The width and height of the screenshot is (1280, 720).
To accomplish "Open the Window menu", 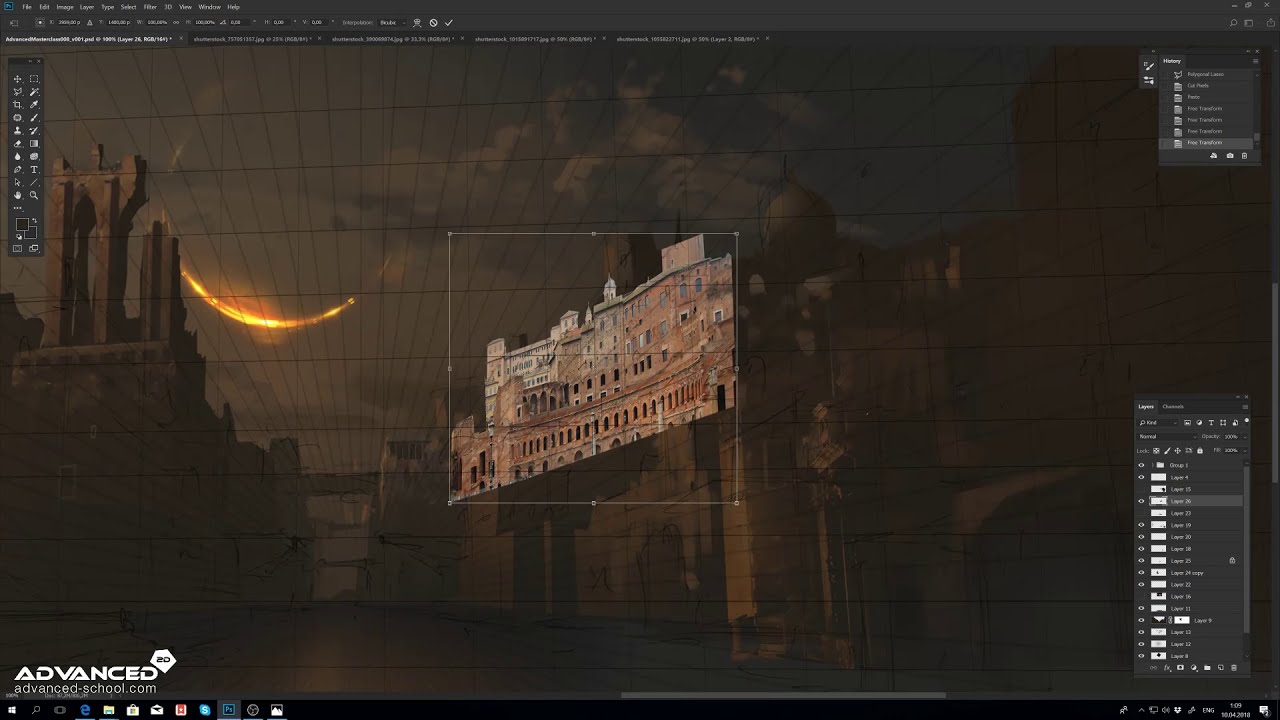I will click(x=209, y=7).
